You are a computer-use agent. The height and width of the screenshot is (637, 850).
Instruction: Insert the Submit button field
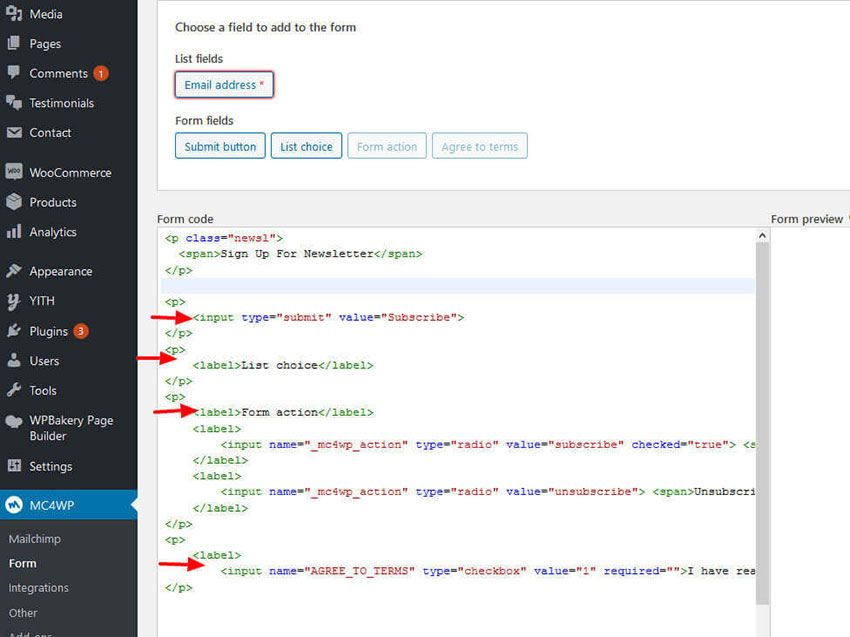point(220,146)
